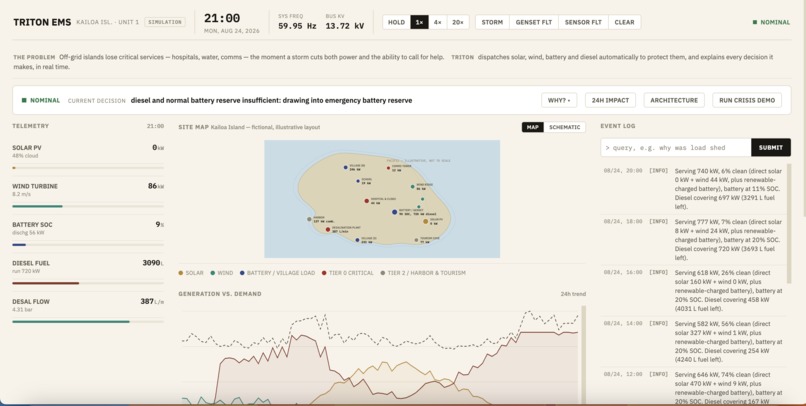Image resolution: width=806 pixels, height=406 pixels.
Task: Set simulation speed to 1x
Action: click(419, 22)
